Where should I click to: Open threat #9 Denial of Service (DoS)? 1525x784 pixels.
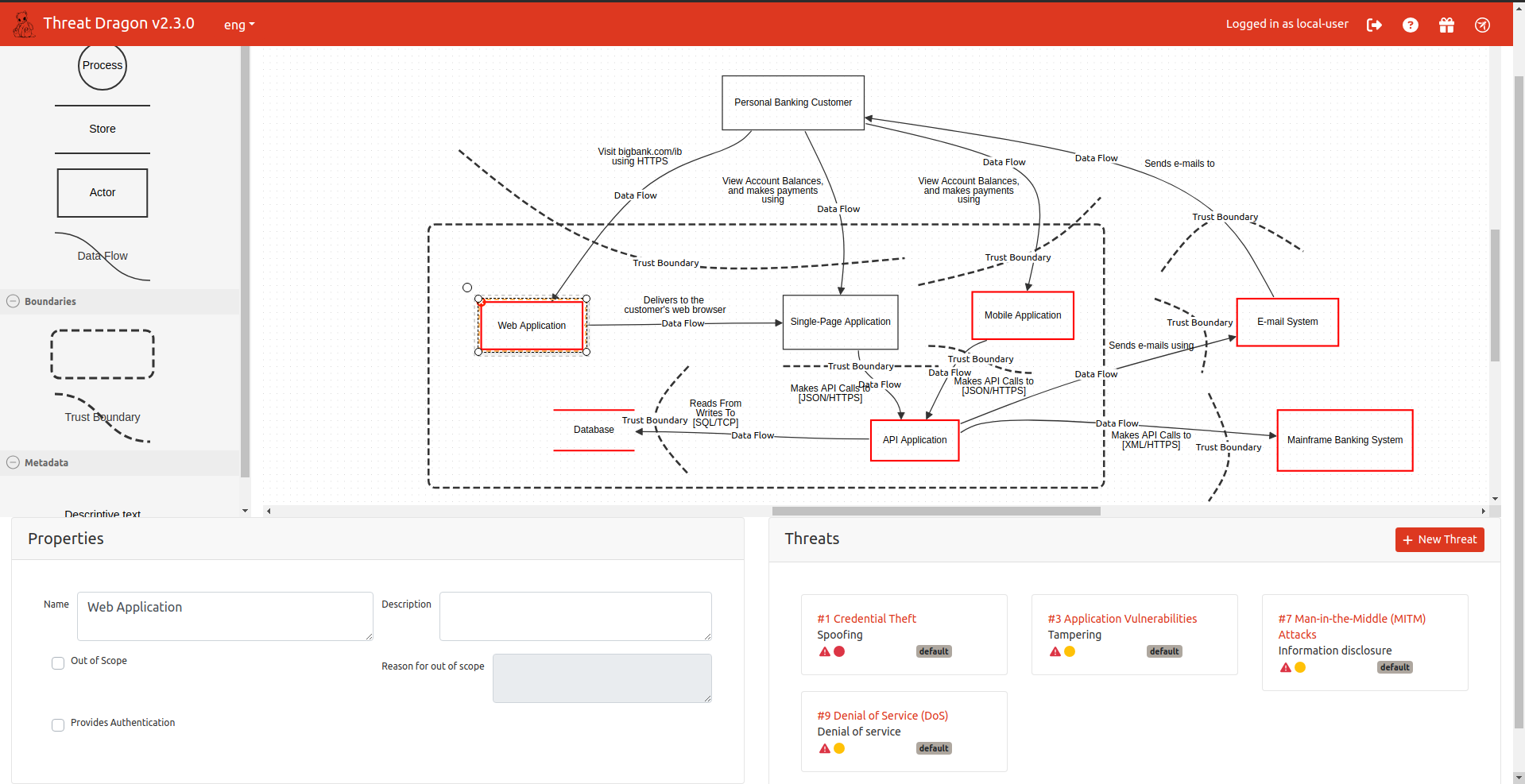point(882,716)
